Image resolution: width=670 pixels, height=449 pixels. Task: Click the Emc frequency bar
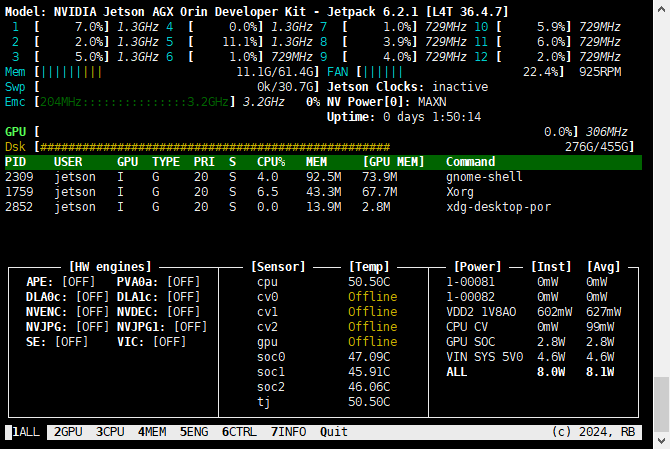coord(135,102)
